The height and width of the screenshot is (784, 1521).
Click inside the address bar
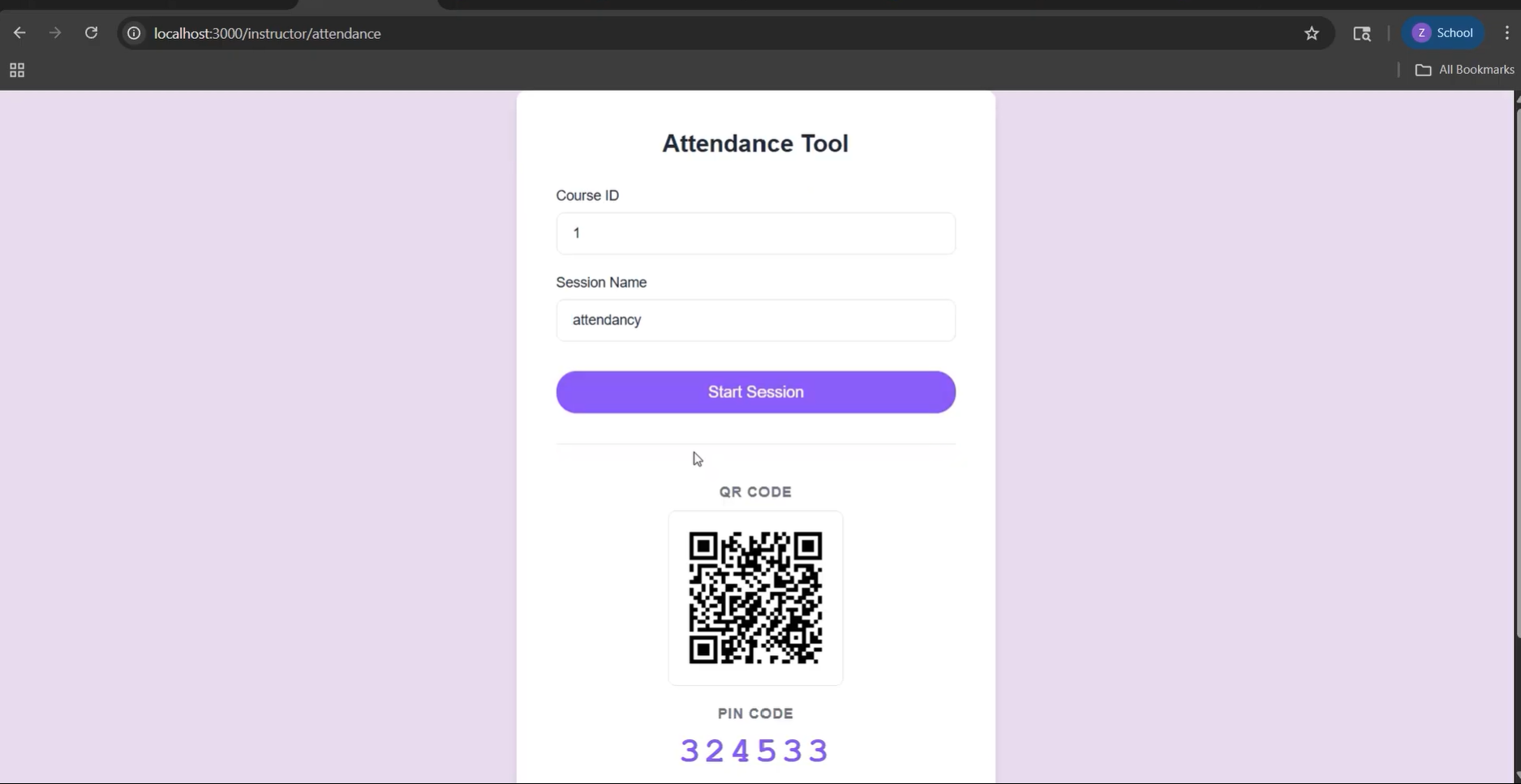(x=568, y=33)
